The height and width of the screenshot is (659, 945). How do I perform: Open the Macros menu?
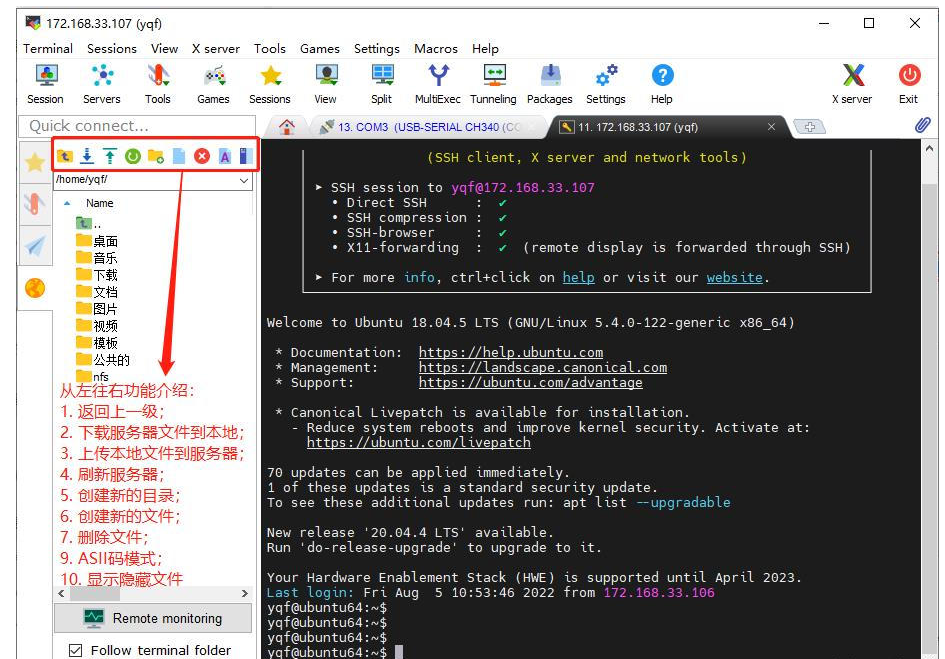coord(436,48)
